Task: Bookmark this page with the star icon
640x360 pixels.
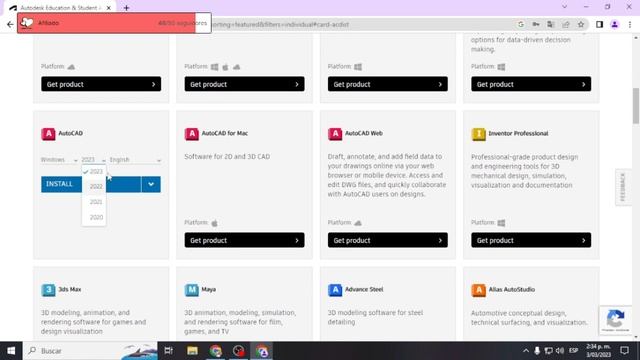Action: click(x=581, y=24)
